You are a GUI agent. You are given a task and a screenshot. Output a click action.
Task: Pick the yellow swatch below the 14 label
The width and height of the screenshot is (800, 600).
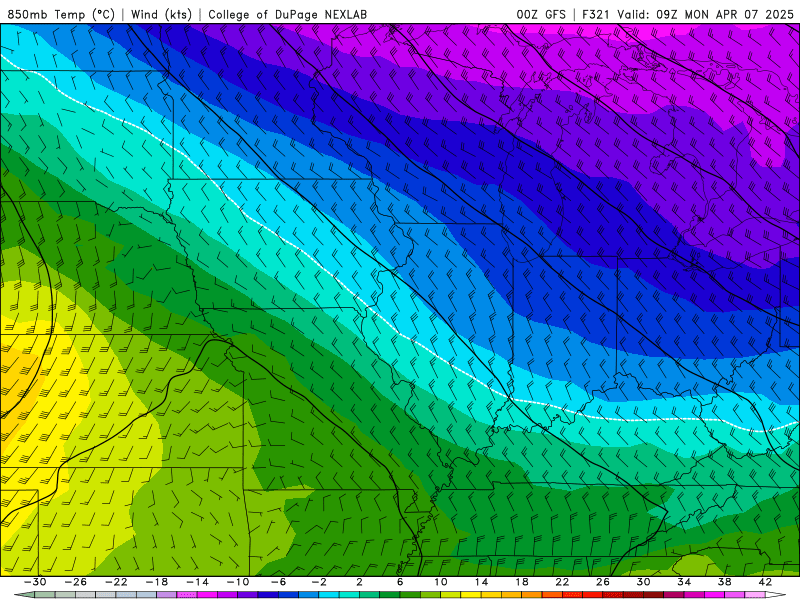pos(471,595)
